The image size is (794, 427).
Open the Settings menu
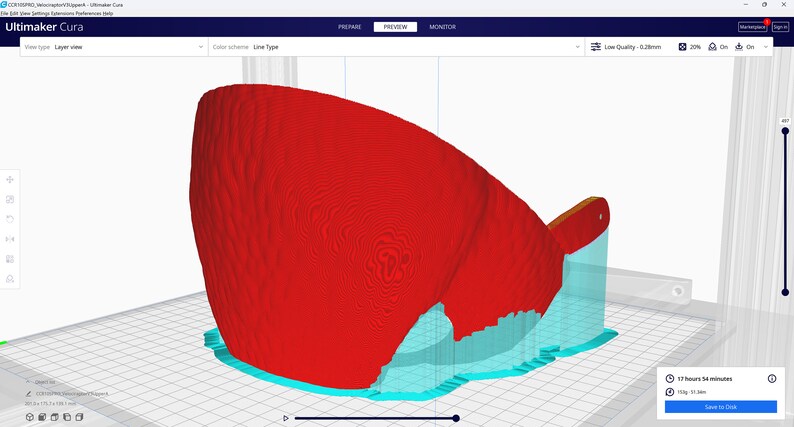tap(40, 13)
